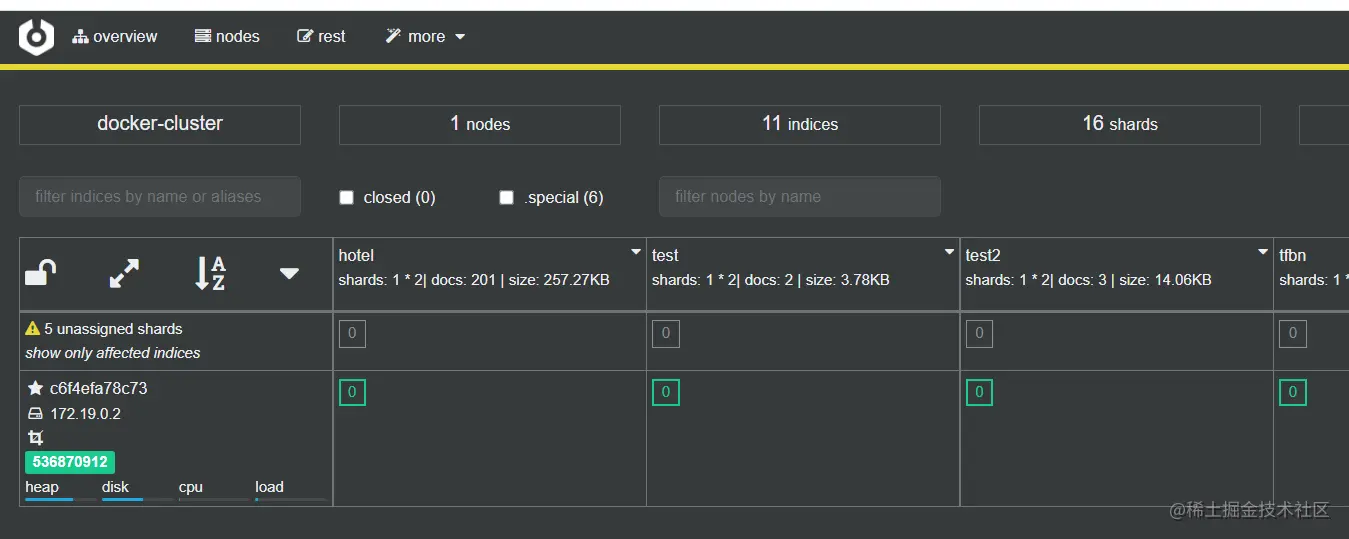The height and width of the screenshot is (539, 1349).
Task: Expand the more dropdown menu
Action: tap(425, 37)
